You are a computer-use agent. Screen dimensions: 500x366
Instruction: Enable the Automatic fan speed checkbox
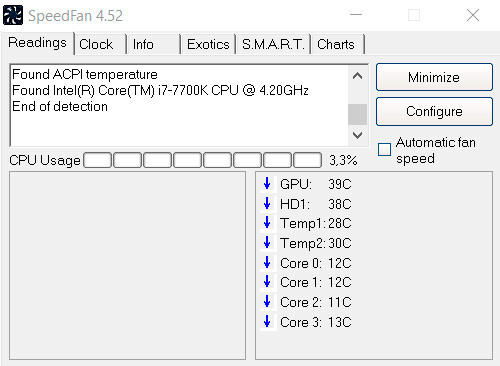(384, 149)
